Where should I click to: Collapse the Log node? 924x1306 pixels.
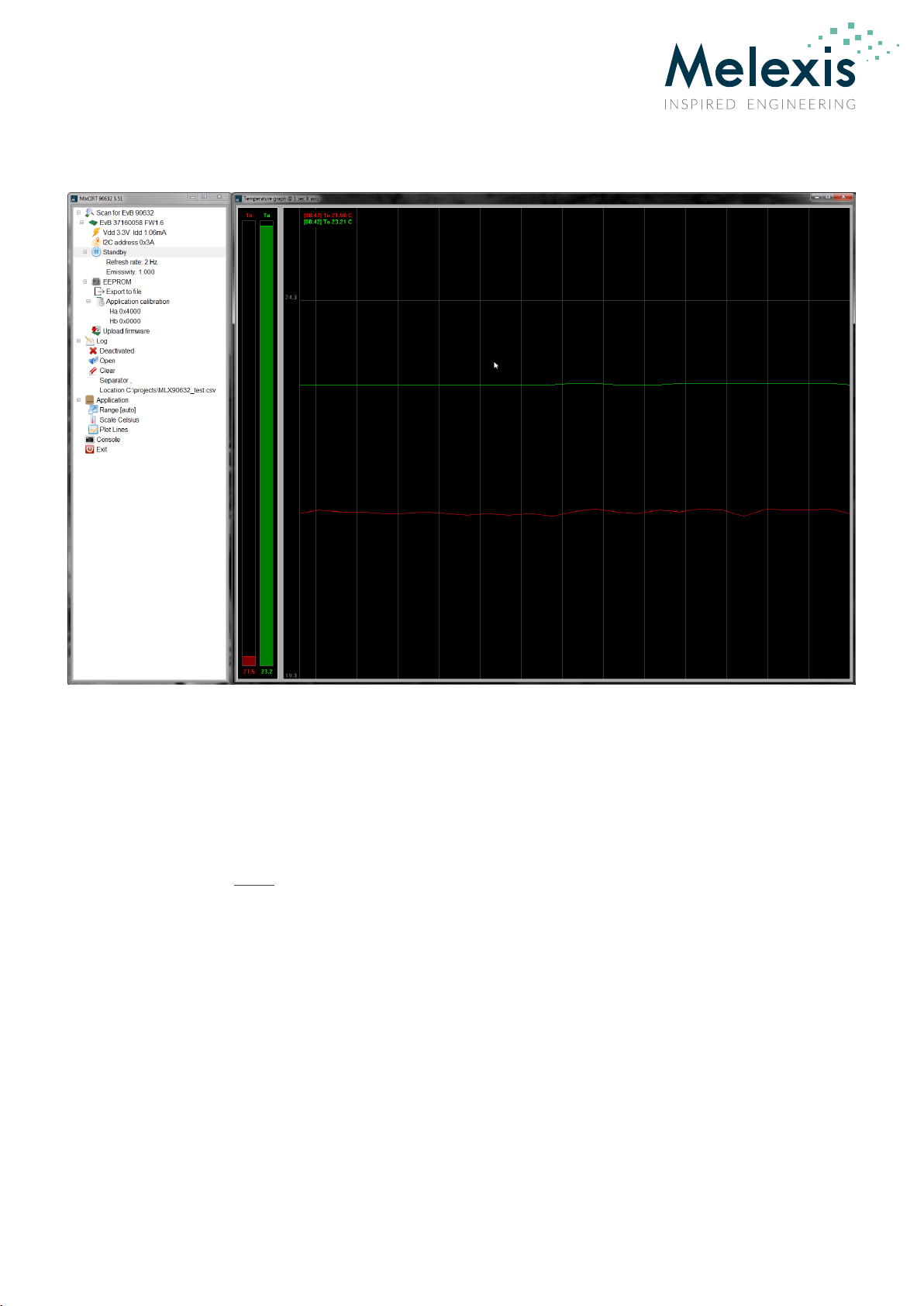[x=78, y=340]
